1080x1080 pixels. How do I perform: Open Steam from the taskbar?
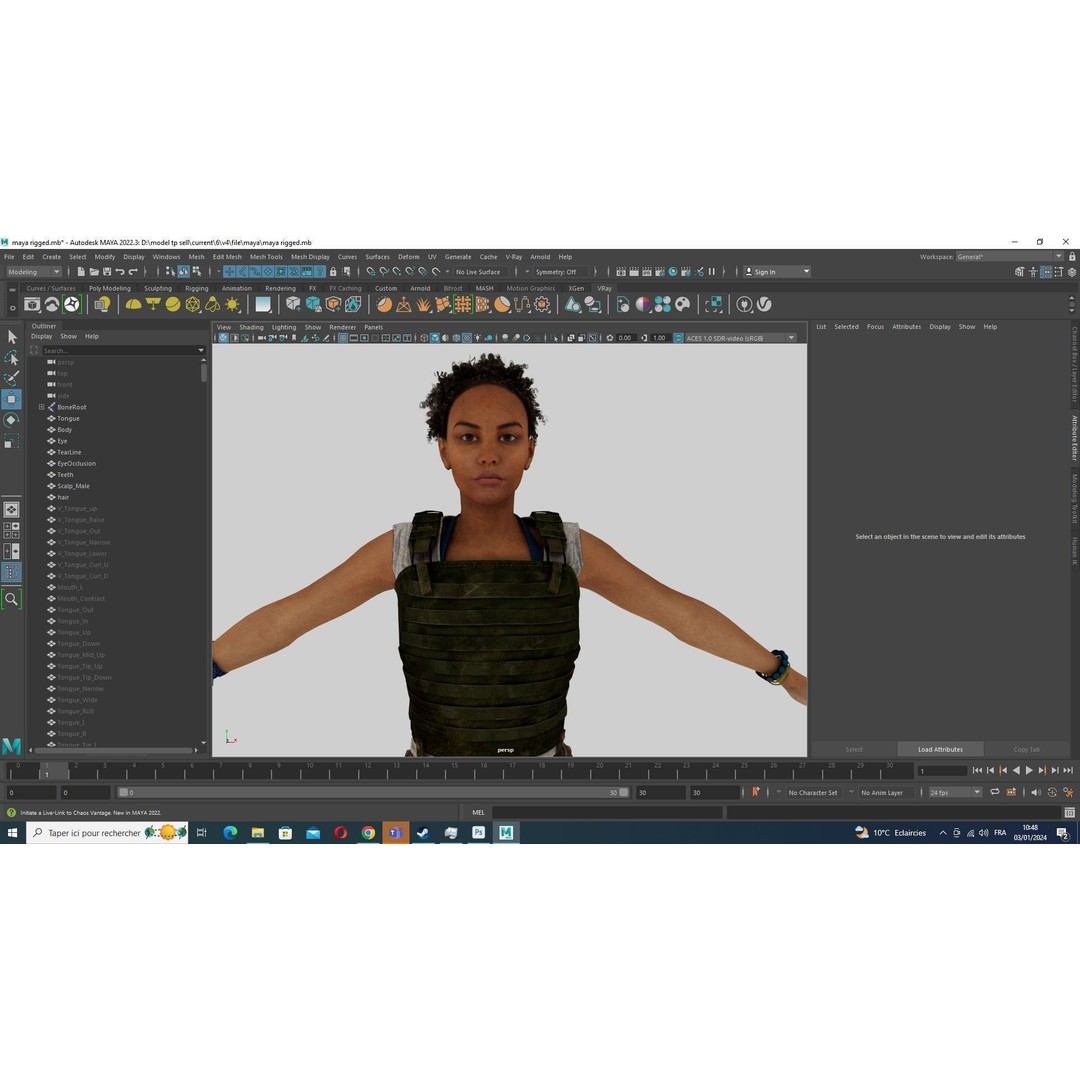click(423, 833)
